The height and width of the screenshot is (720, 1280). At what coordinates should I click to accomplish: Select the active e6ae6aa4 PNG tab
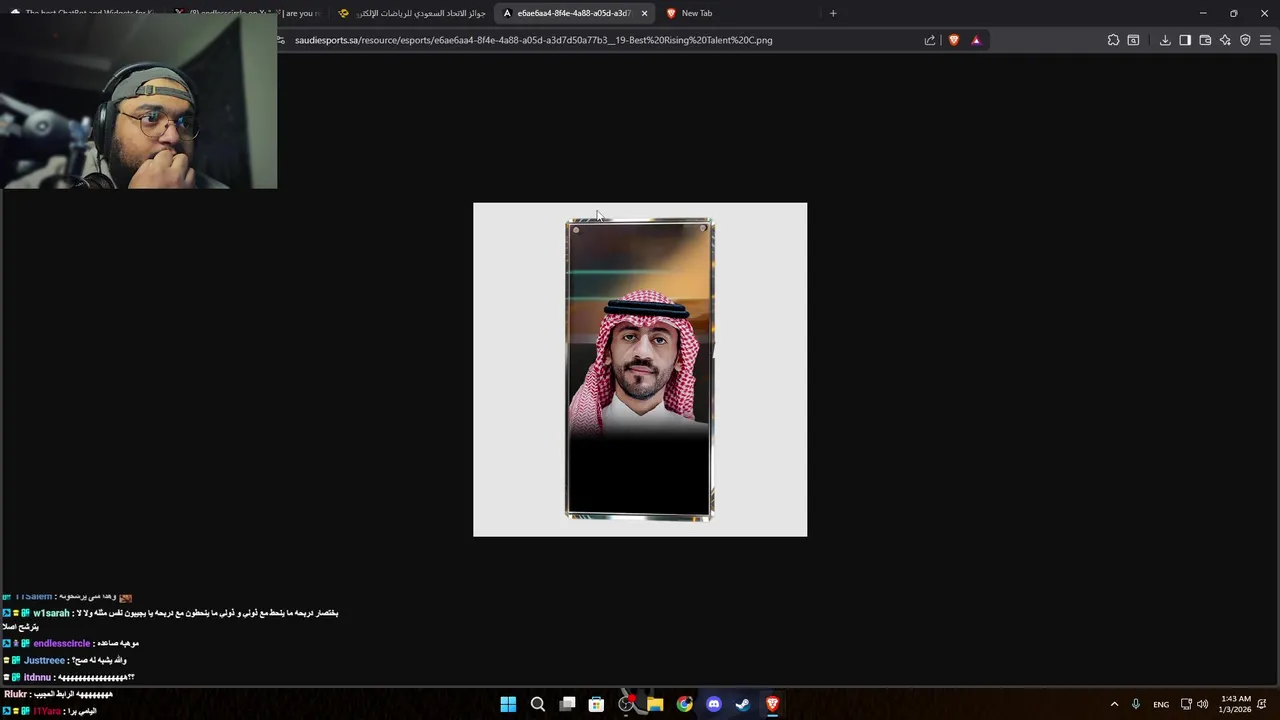(x=572, y=13)
